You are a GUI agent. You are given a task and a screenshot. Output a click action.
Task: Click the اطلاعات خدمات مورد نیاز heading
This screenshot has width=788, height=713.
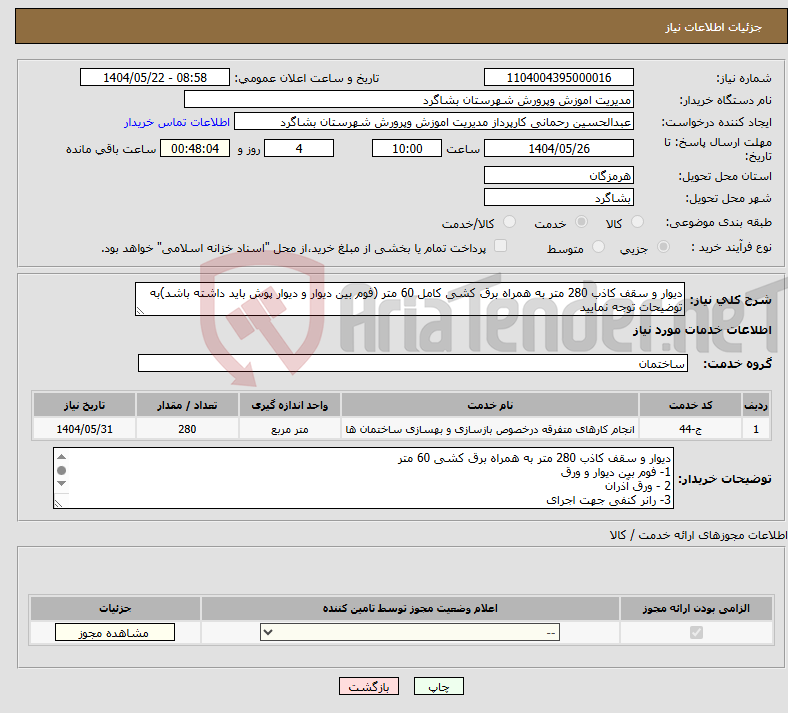click(x=702, y=330)
